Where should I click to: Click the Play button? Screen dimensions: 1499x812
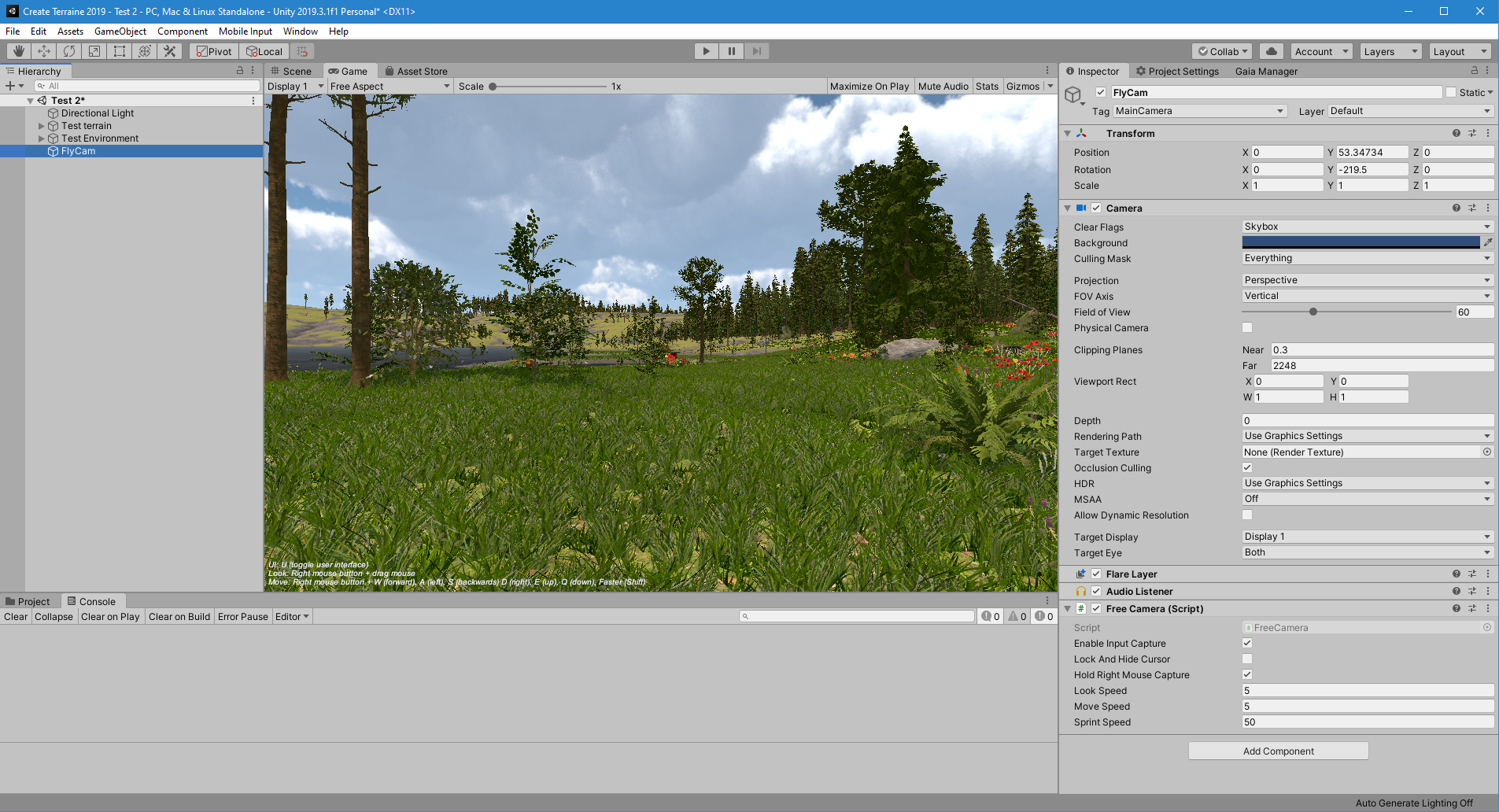(707, 51)
